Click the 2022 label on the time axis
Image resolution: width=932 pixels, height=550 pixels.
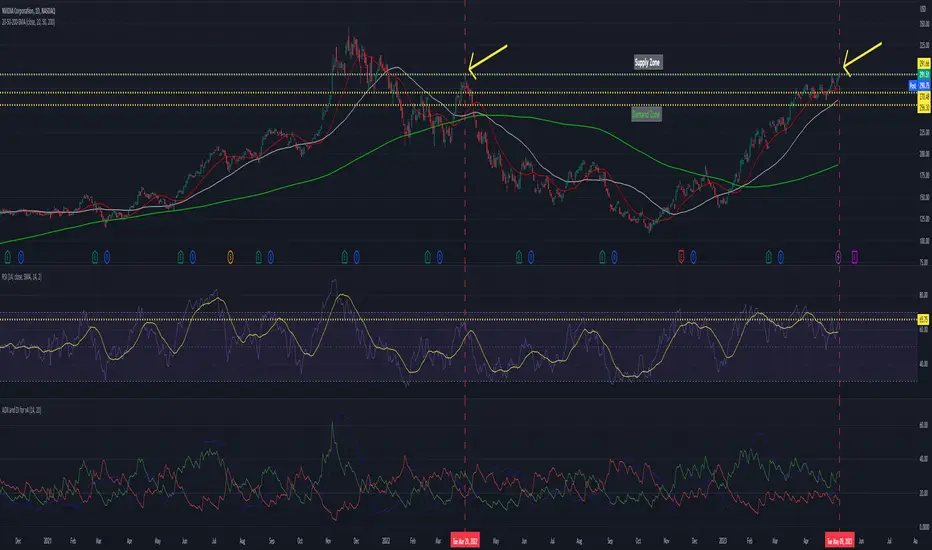click(386, 541)
